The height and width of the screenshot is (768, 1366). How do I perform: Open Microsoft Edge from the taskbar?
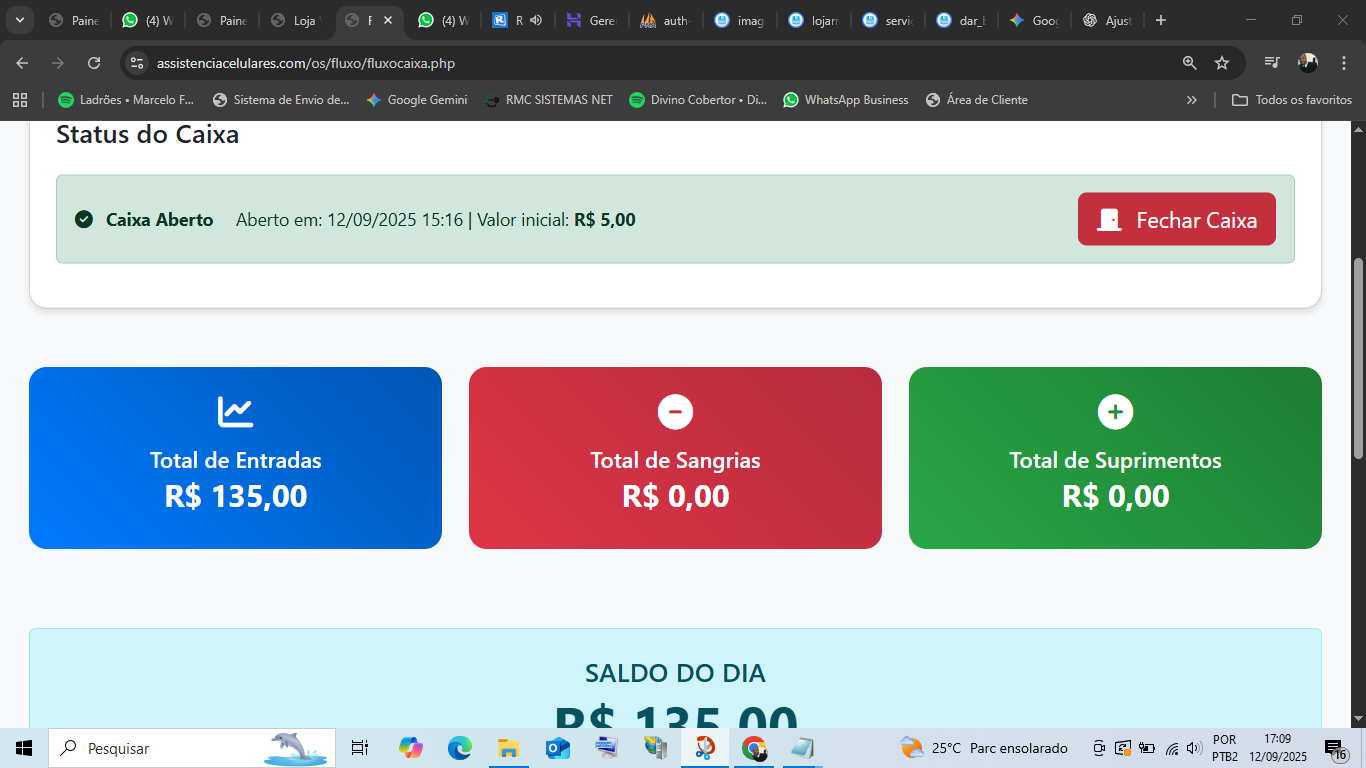click(x=459, y=748)
